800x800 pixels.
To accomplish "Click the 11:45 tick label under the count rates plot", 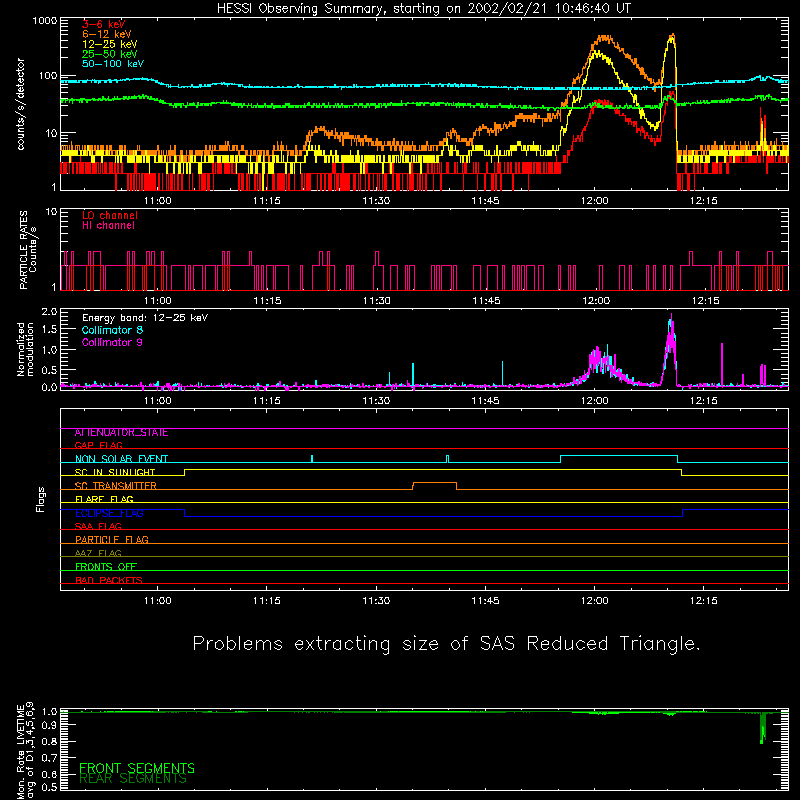I will click(x=485, y=201).
